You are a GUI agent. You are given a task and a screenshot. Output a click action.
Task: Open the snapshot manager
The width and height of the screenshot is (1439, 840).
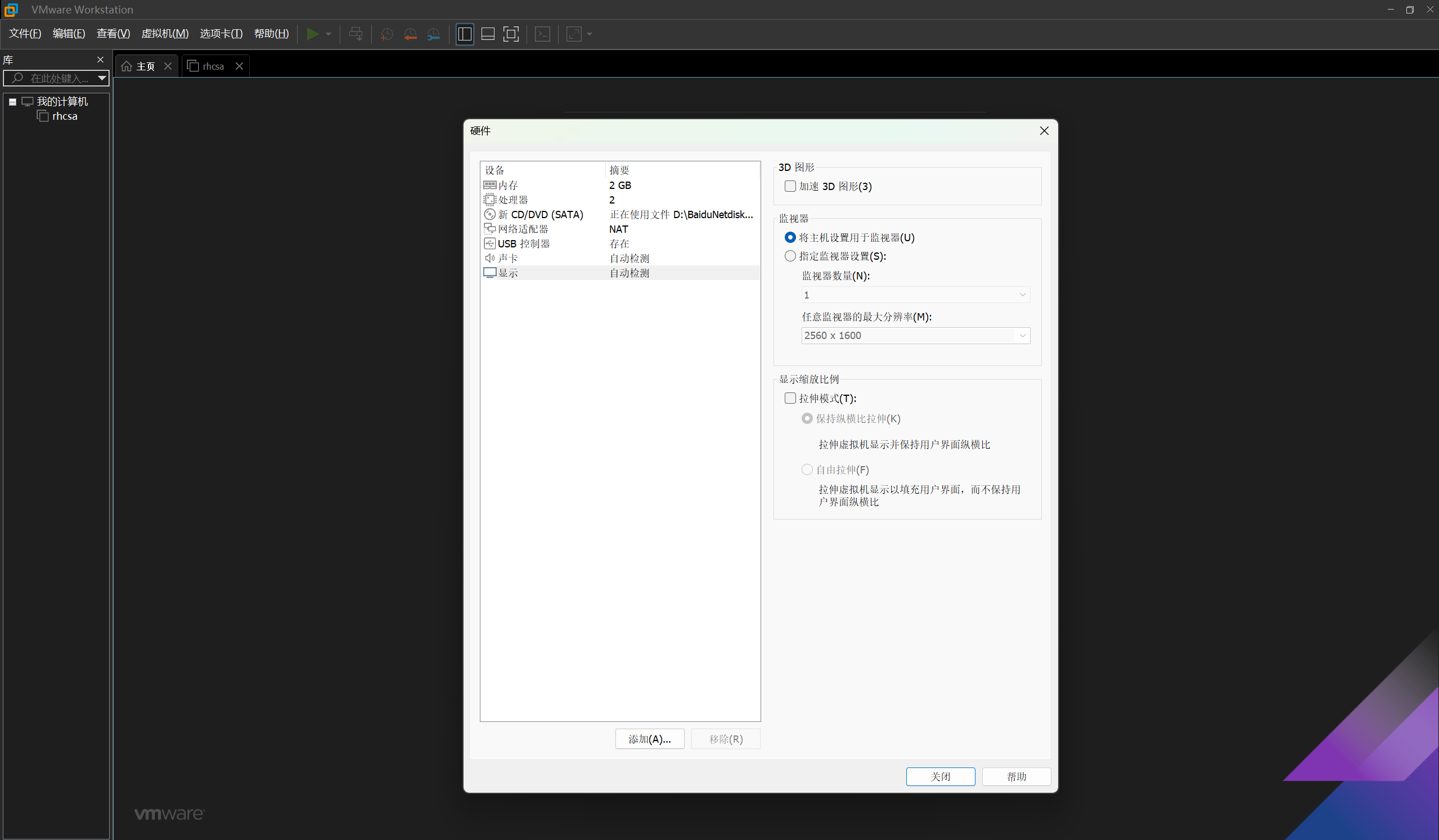[x=434, y=34]
